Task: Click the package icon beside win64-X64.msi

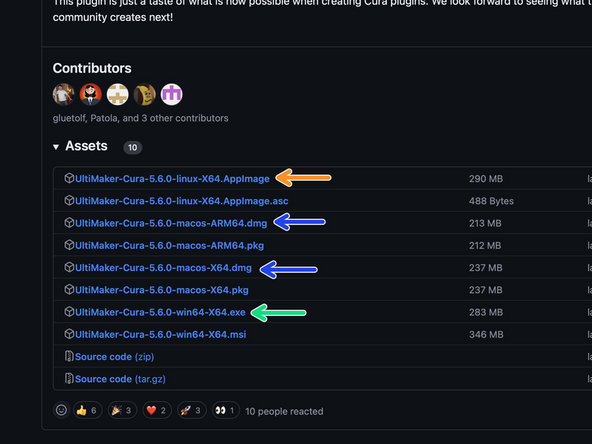Action: 69,334
